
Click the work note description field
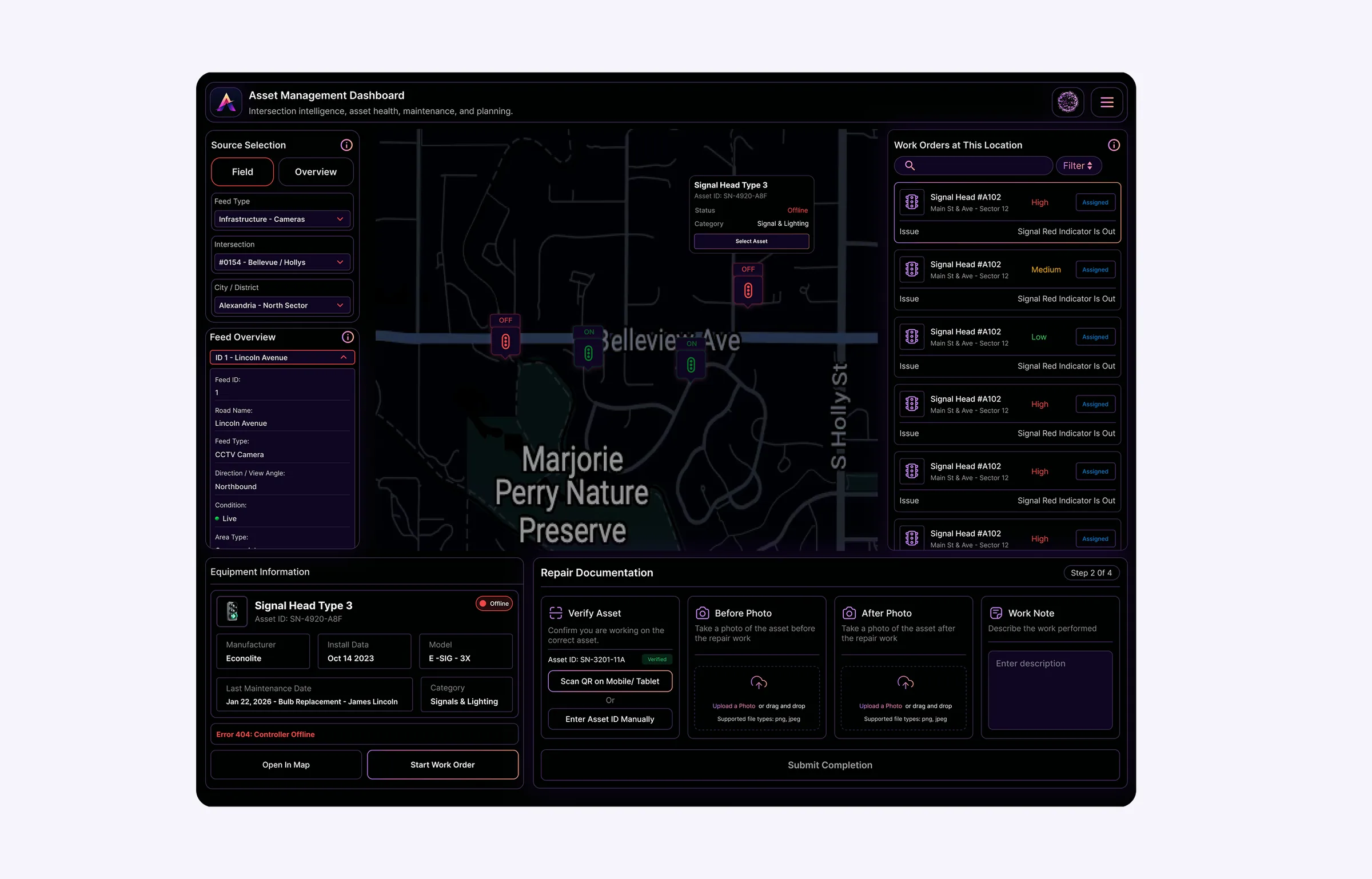[1050, 690]
